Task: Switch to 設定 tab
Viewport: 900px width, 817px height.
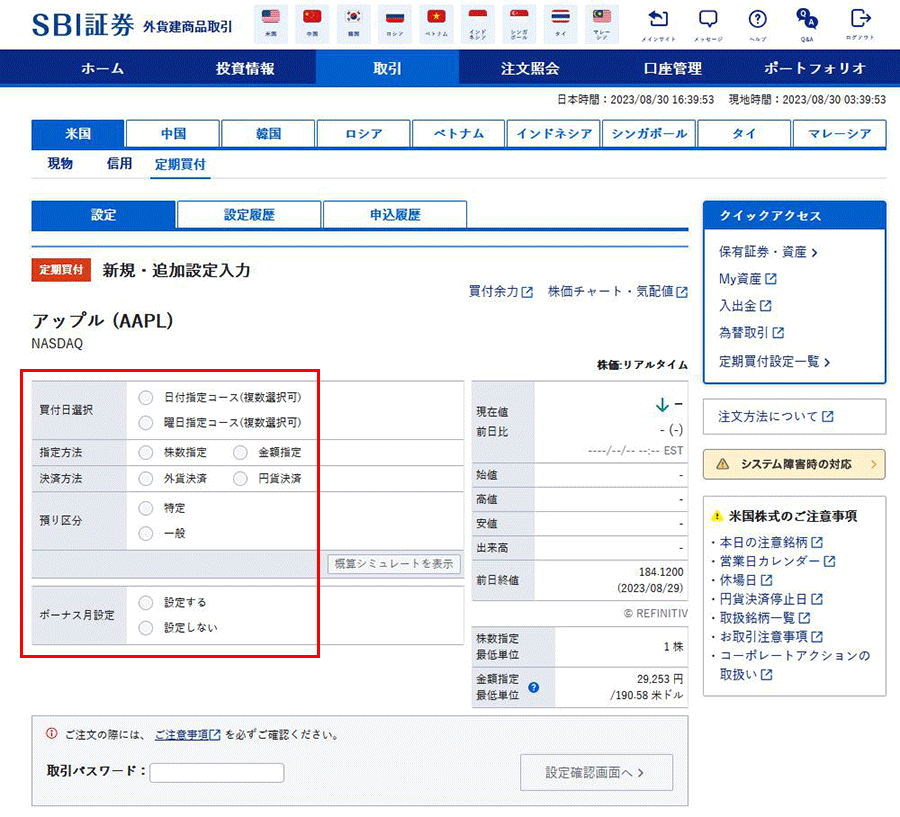Action: click(103, 215)
